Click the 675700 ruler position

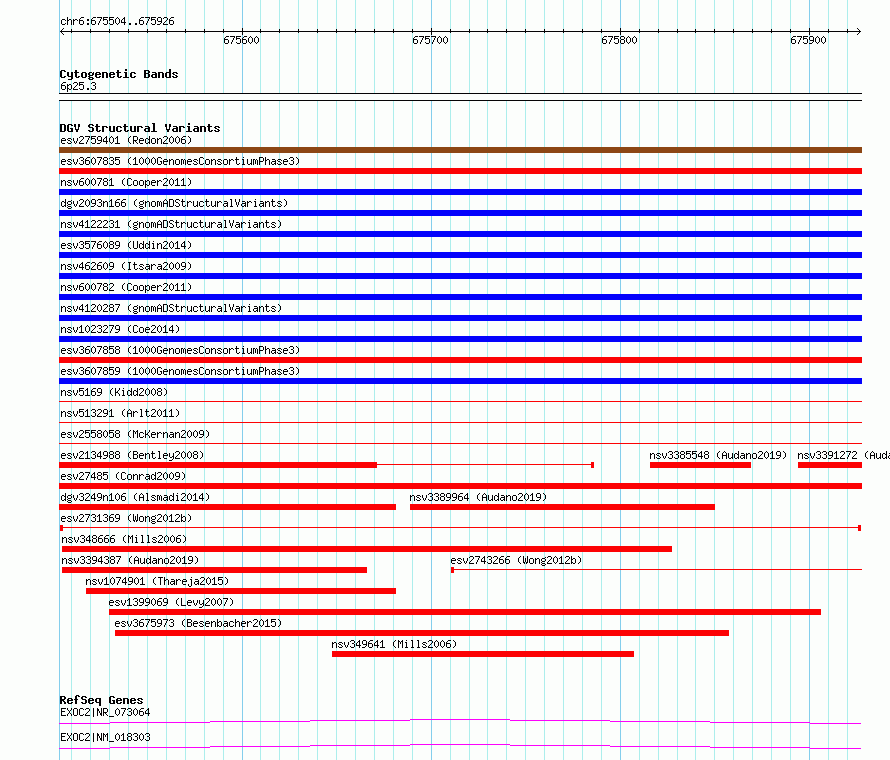[430, 40]
